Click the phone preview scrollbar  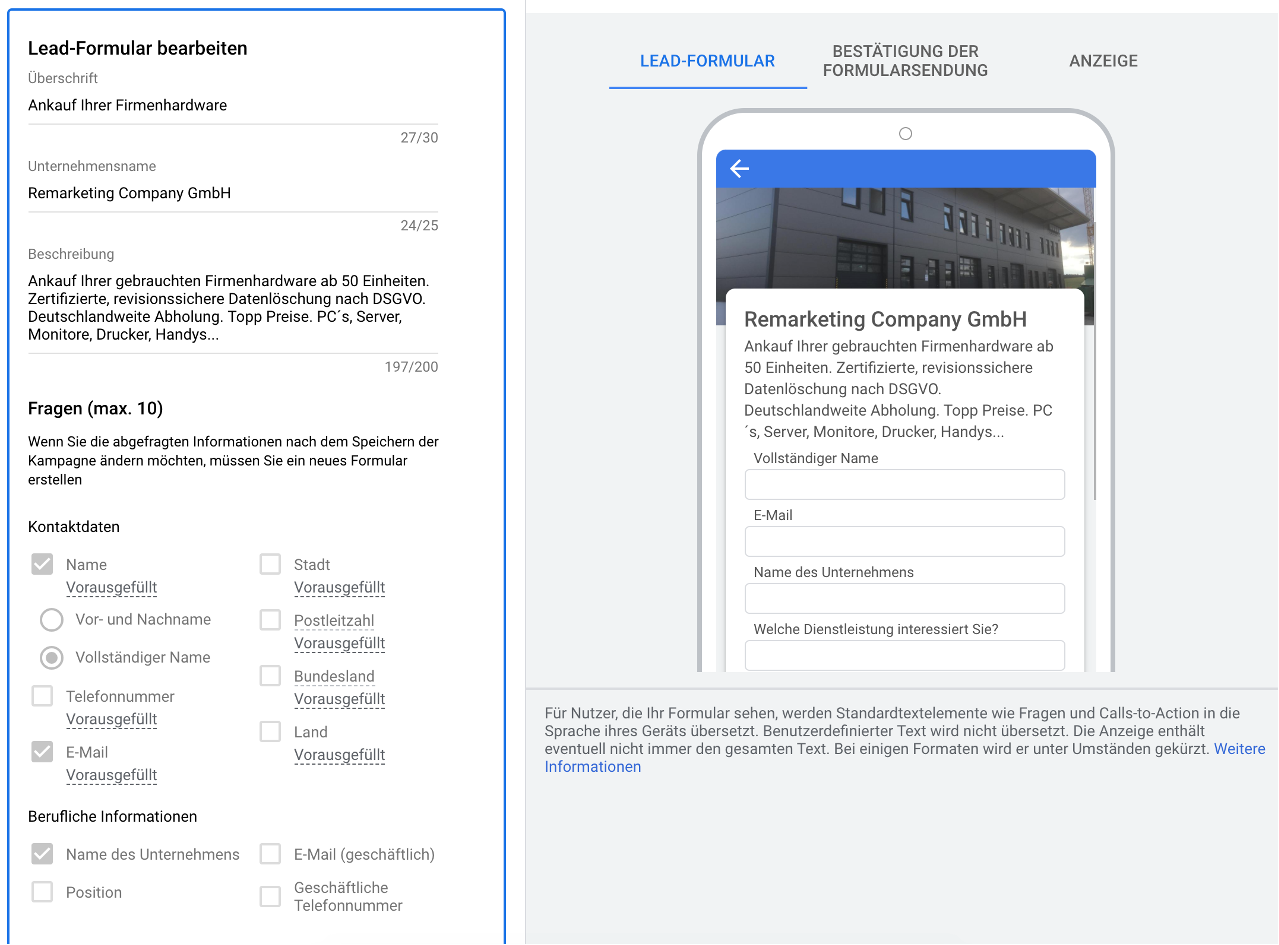click(x=1096, y=360)
